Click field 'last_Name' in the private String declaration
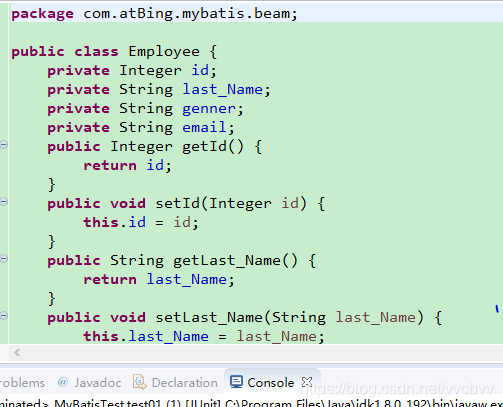Image resolution: width=503 pixels, height=407 pixels. pos(223,90)
